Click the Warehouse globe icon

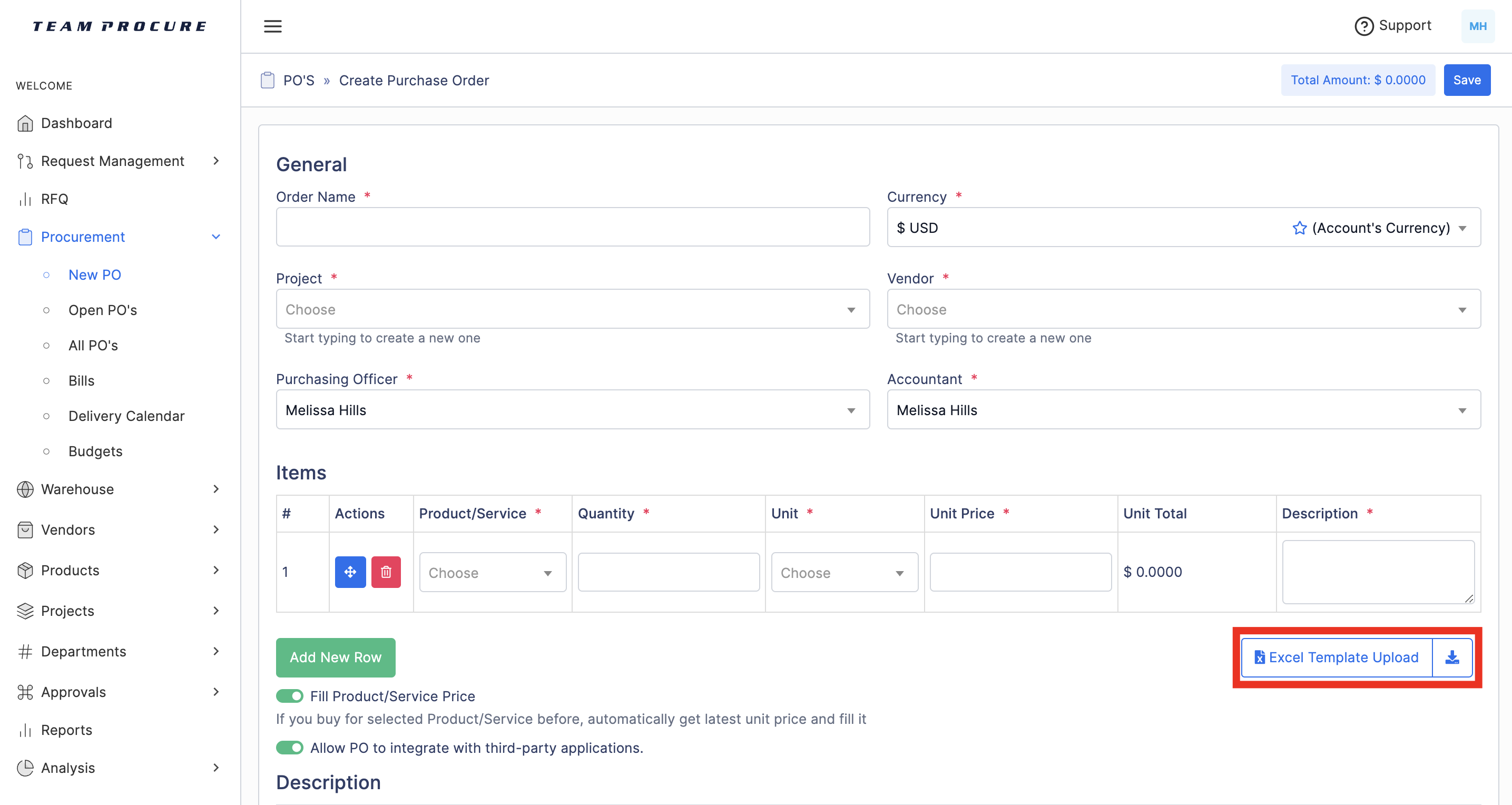pyautogui.click(x=25, y=490)
